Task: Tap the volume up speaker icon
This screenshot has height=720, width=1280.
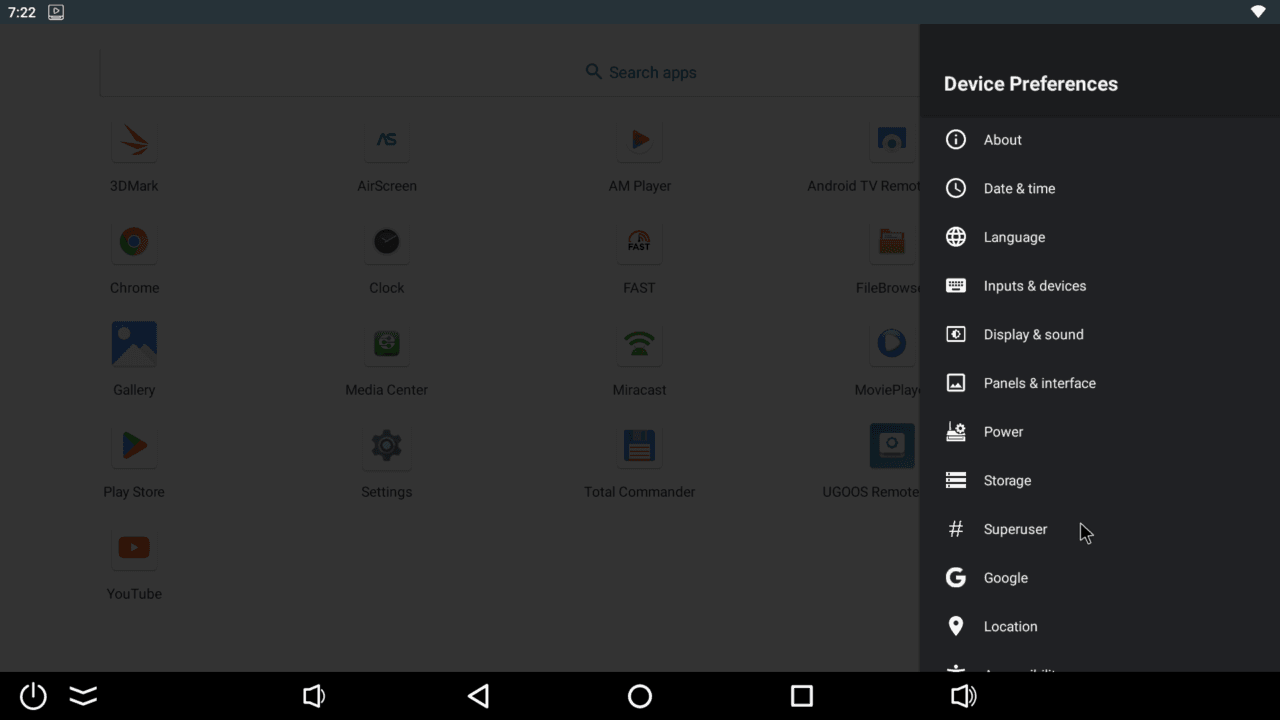Action: coord(963,696)
